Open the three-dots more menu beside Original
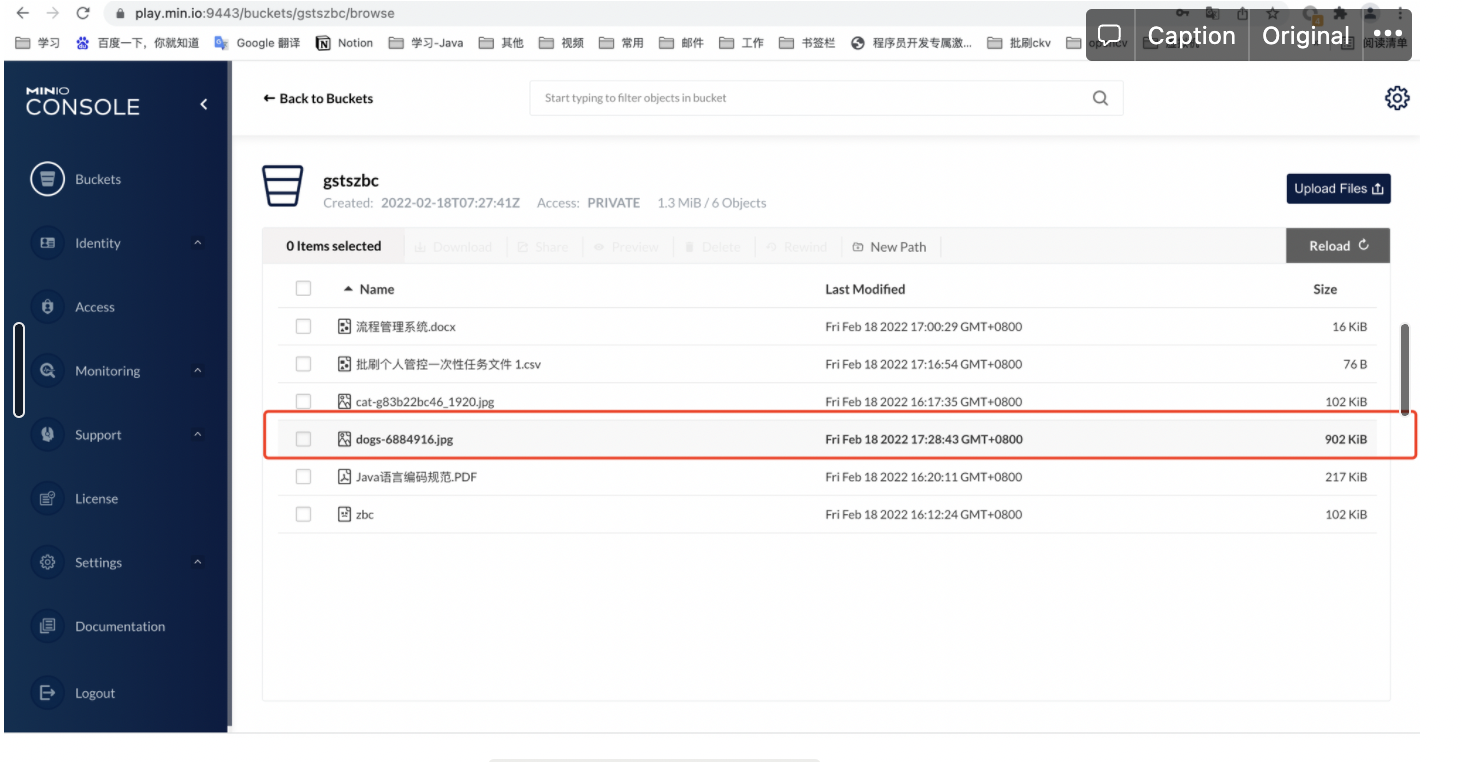This screenshot has width=1462, height=762. click(1388, 35)
